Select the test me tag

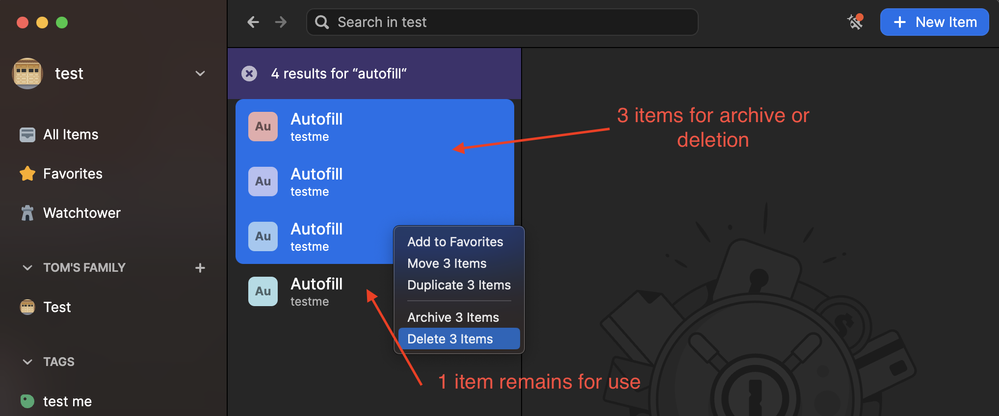coord(67,401)
